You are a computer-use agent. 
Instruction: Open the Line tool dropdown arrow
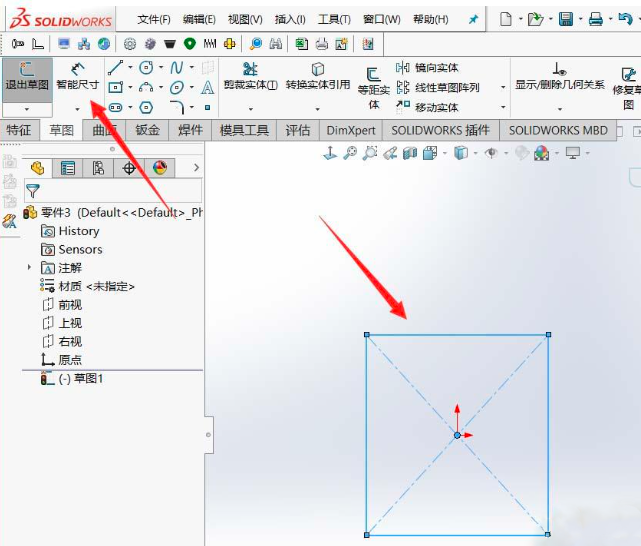(x=130, y=67)
